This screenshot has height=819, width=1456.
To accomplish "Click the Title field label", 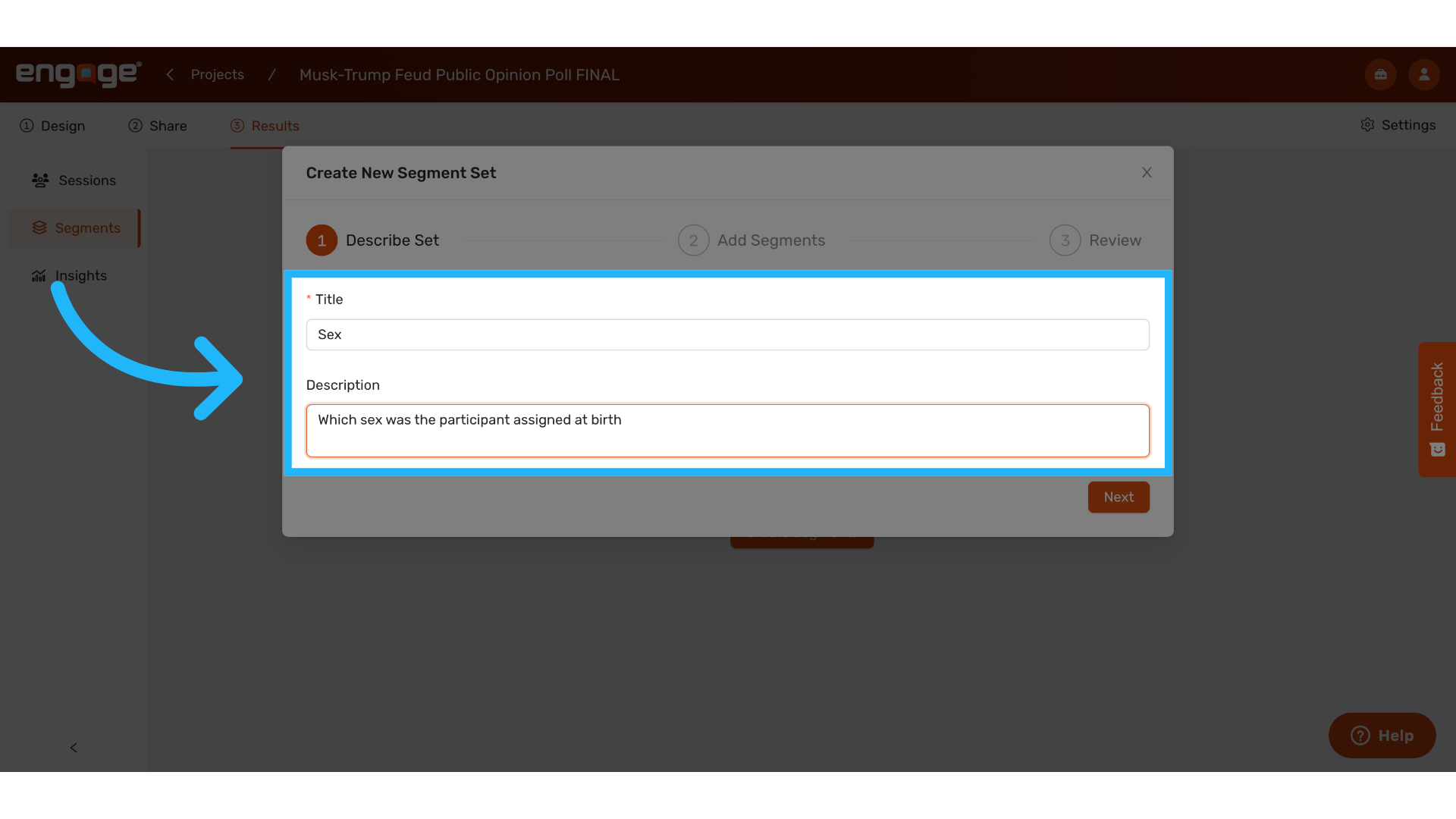I will coord(329,300).
